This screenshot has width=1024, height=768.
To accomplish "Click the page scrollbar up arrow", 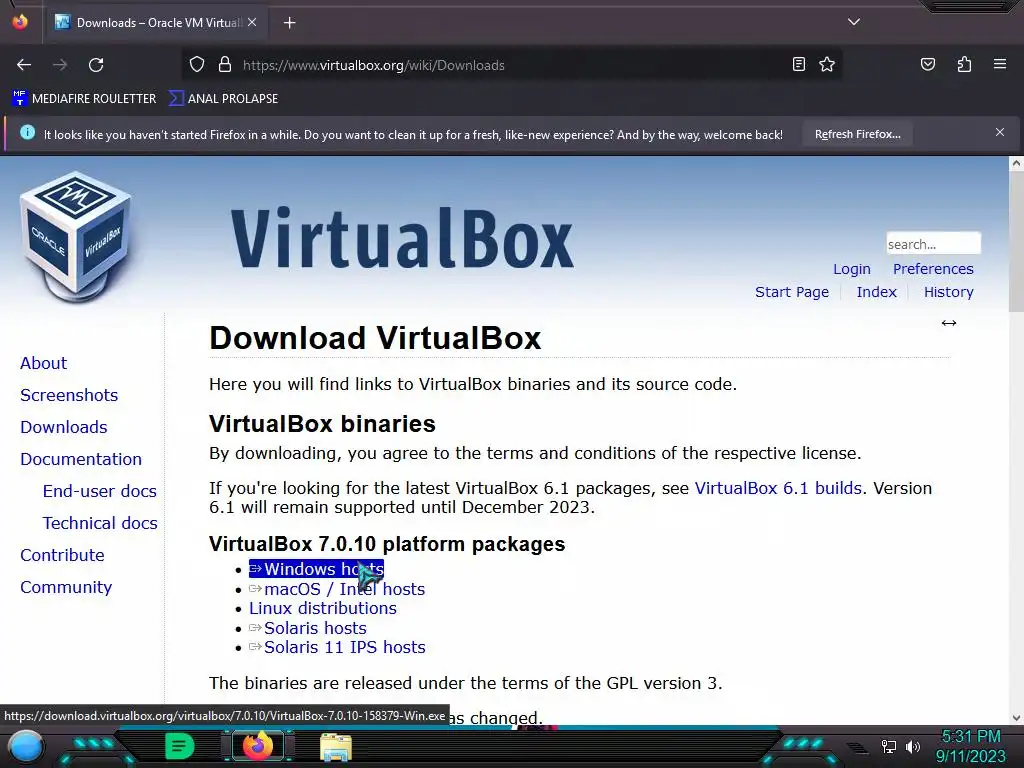I will point(1016,163).
